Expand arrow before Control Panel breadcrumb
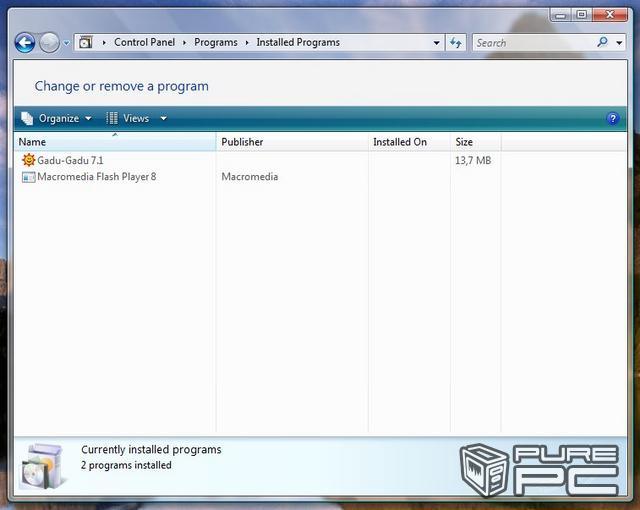Image resolution: width=640 pixels, height=510 pixels. tap(104, 43)
